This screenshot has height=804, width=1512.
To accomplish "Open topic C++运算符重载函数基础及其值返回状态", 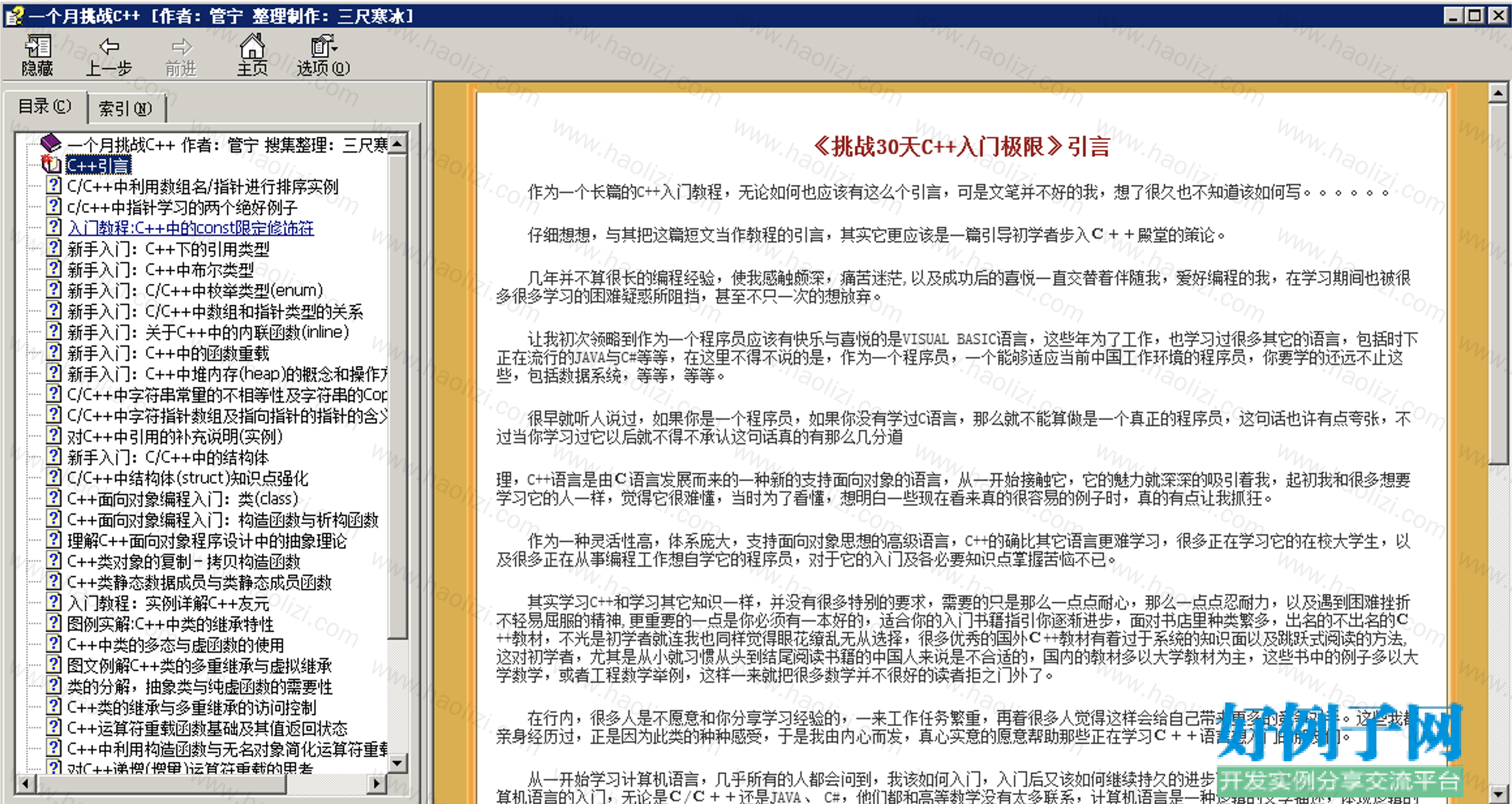I will pyautogui.click(x=207, y=728).
